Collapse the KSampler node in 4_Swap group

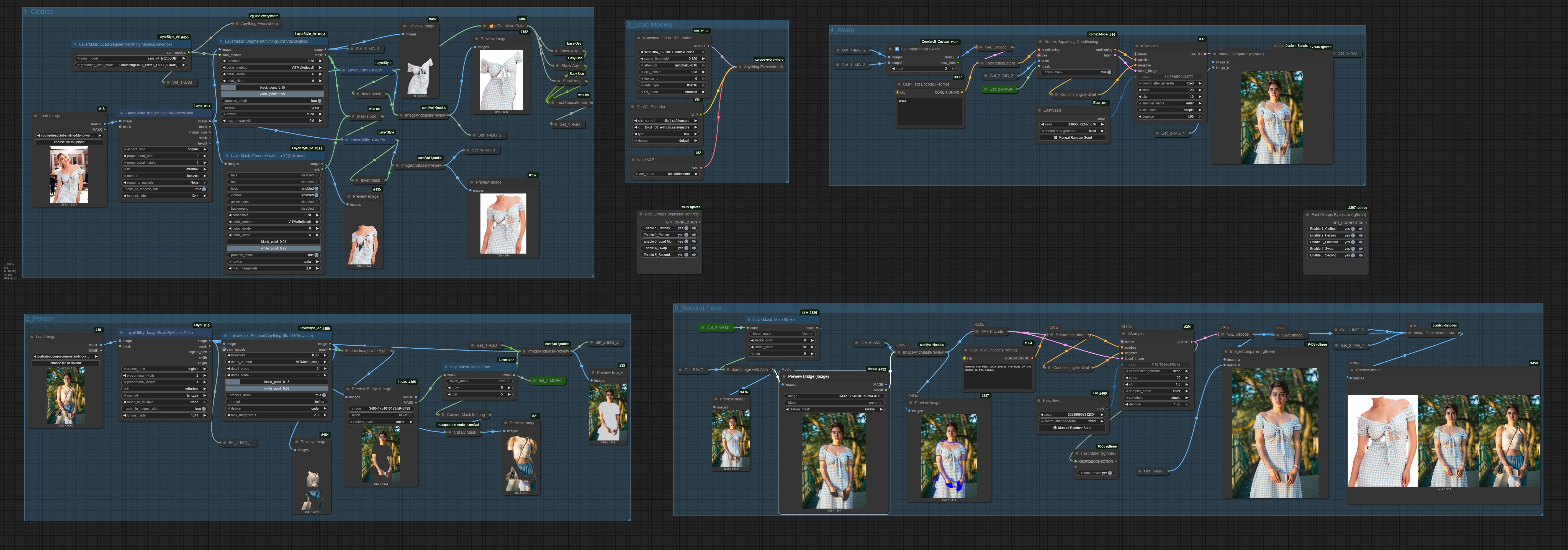[x=1137, y=46]
